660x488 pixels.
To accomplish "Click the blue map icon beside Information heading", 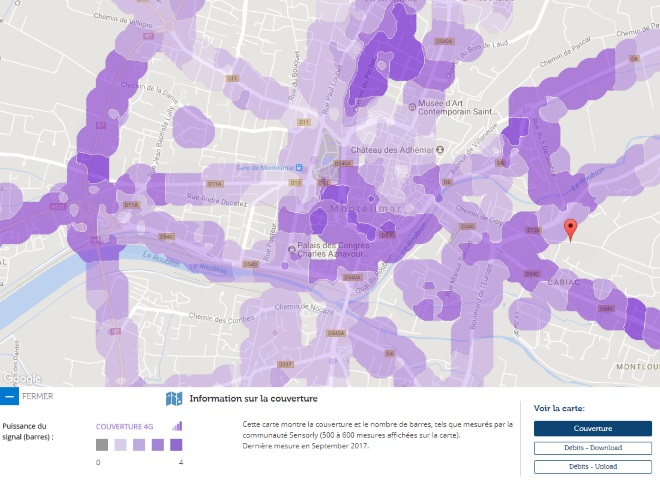I will [x=173, y=398].
